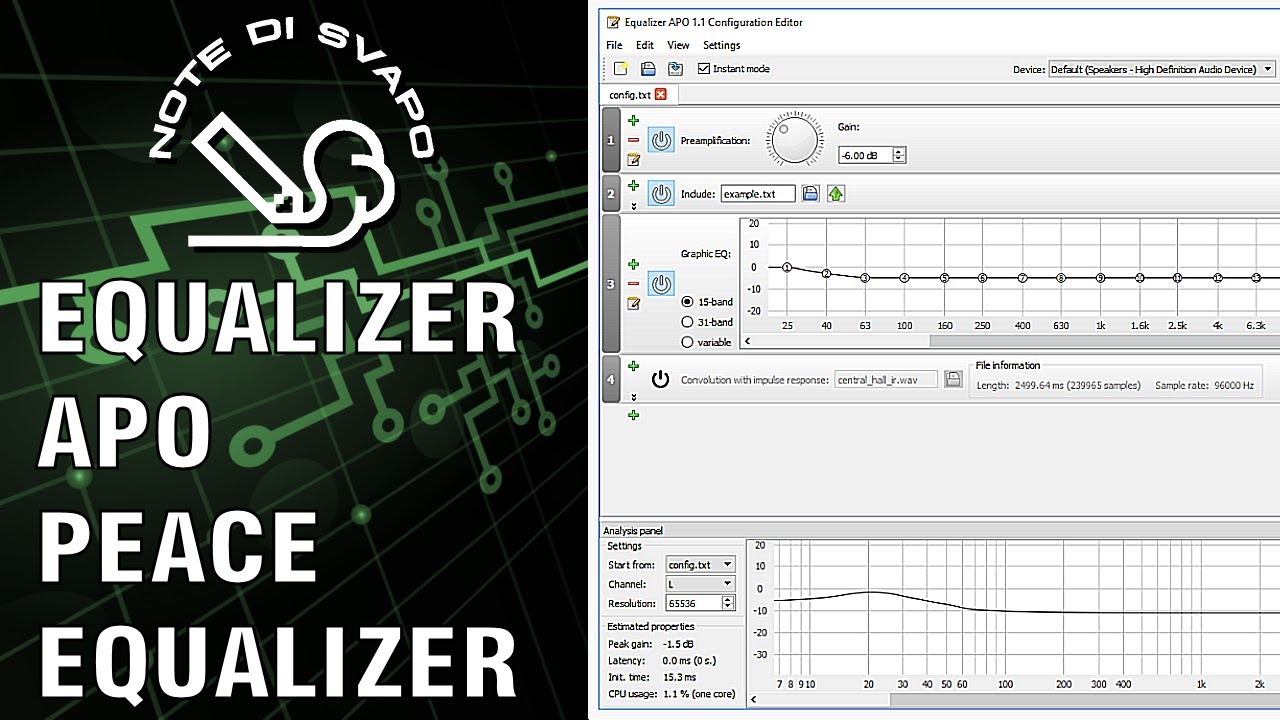Grab the row 1 number handle
This screenshot has height=720, width=1280.
click(x=611, y=140)
